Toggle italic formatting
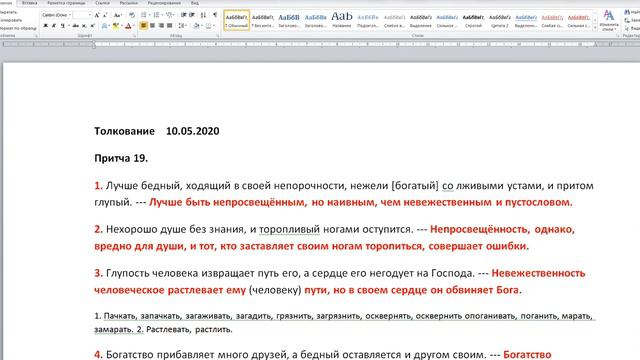Screen dimensions: 640x360 coord(54,26)
